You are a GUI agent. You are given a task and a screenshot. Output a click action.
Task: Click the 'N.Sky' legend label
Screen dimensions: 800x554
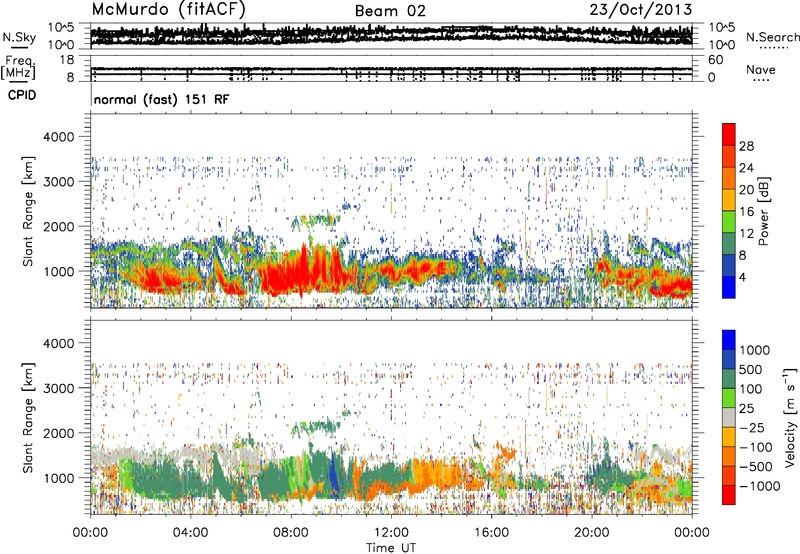point(19,37)
